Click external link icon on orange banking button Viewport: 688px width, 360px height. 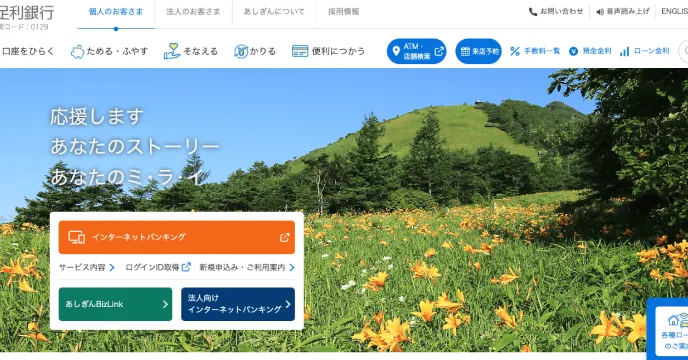pyautogui.click(x=284, y=238)
